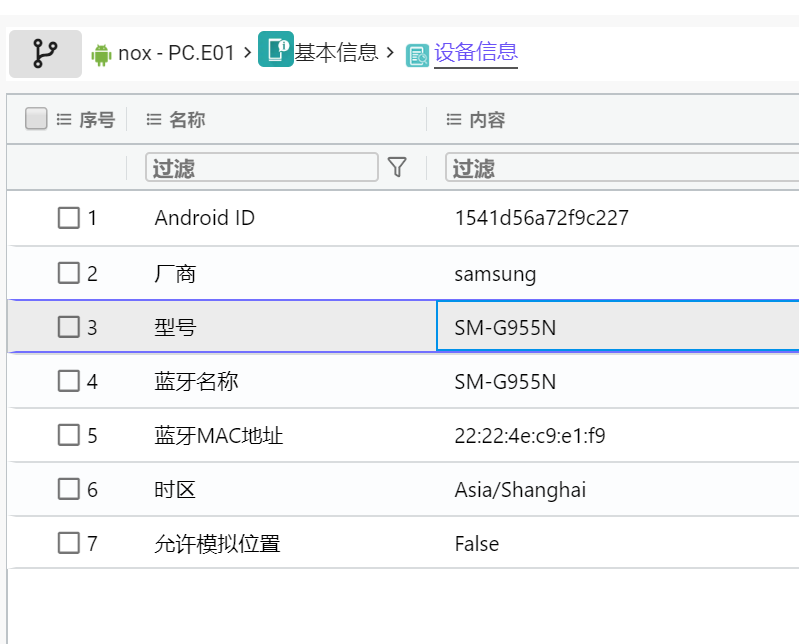Open the 内容 column menu icon
Viewport: 799px width, 644px height.
tap(454, 120)
